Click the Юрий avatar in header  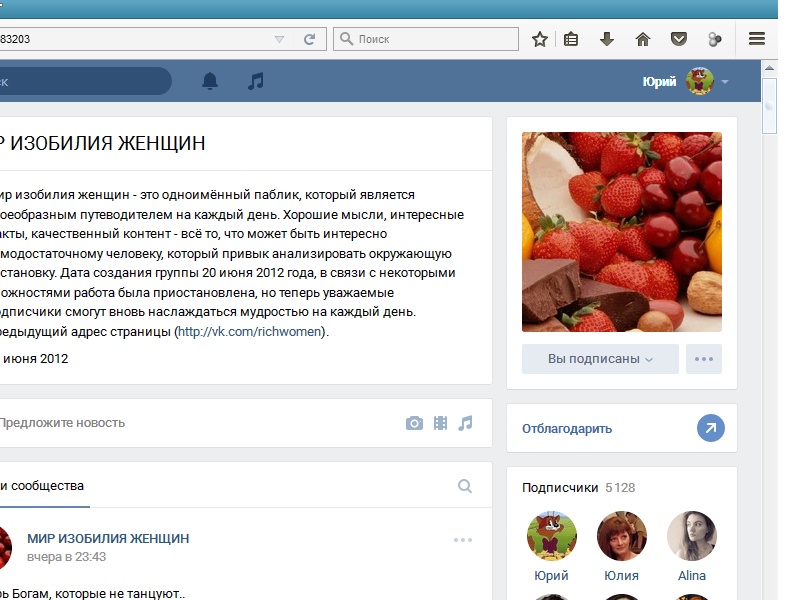click(699, 81)
